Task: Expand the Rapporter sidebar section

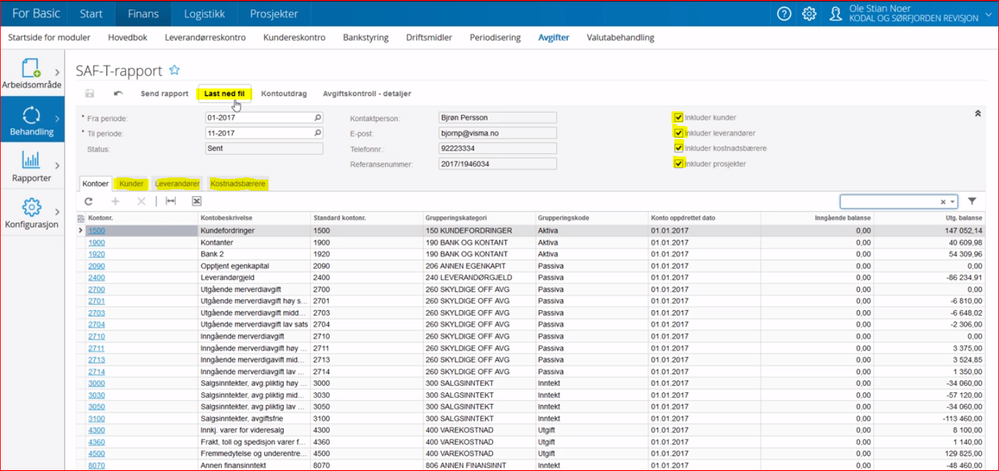Action: [30, 165]
